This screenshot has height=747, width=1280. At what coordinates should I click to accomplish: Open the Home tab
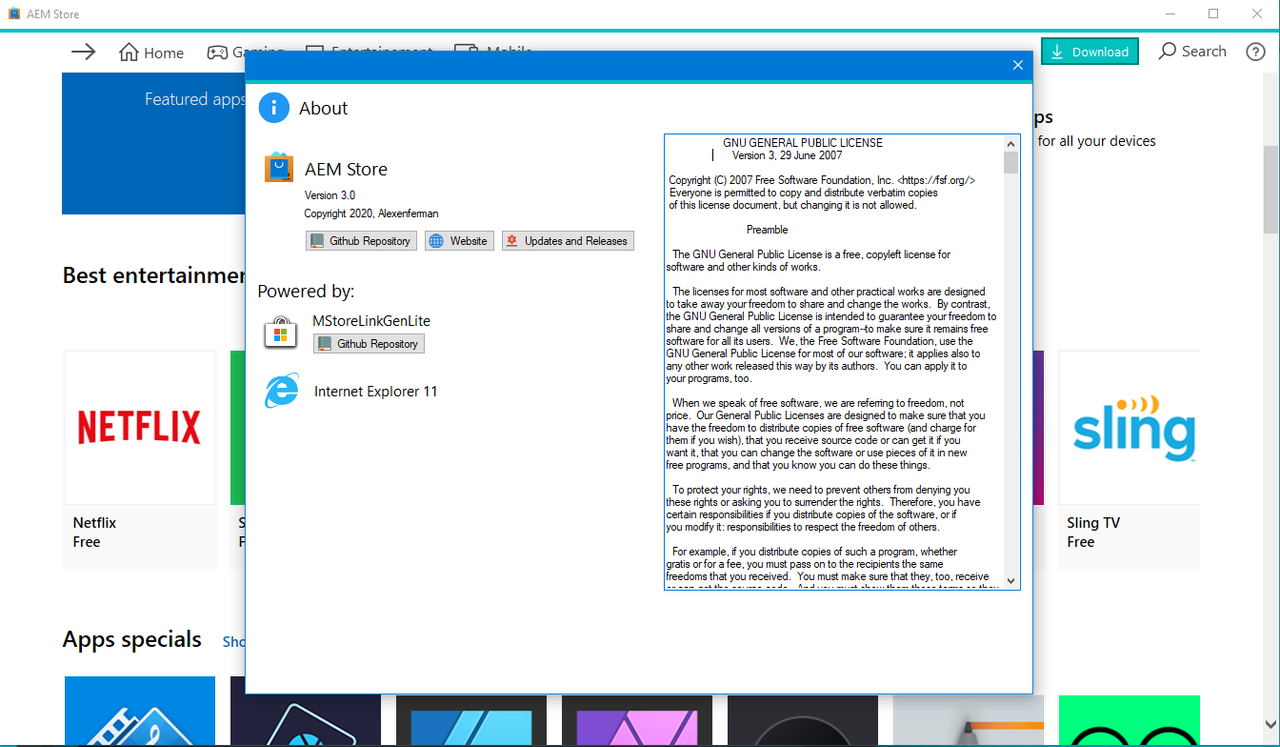[151, 53]
